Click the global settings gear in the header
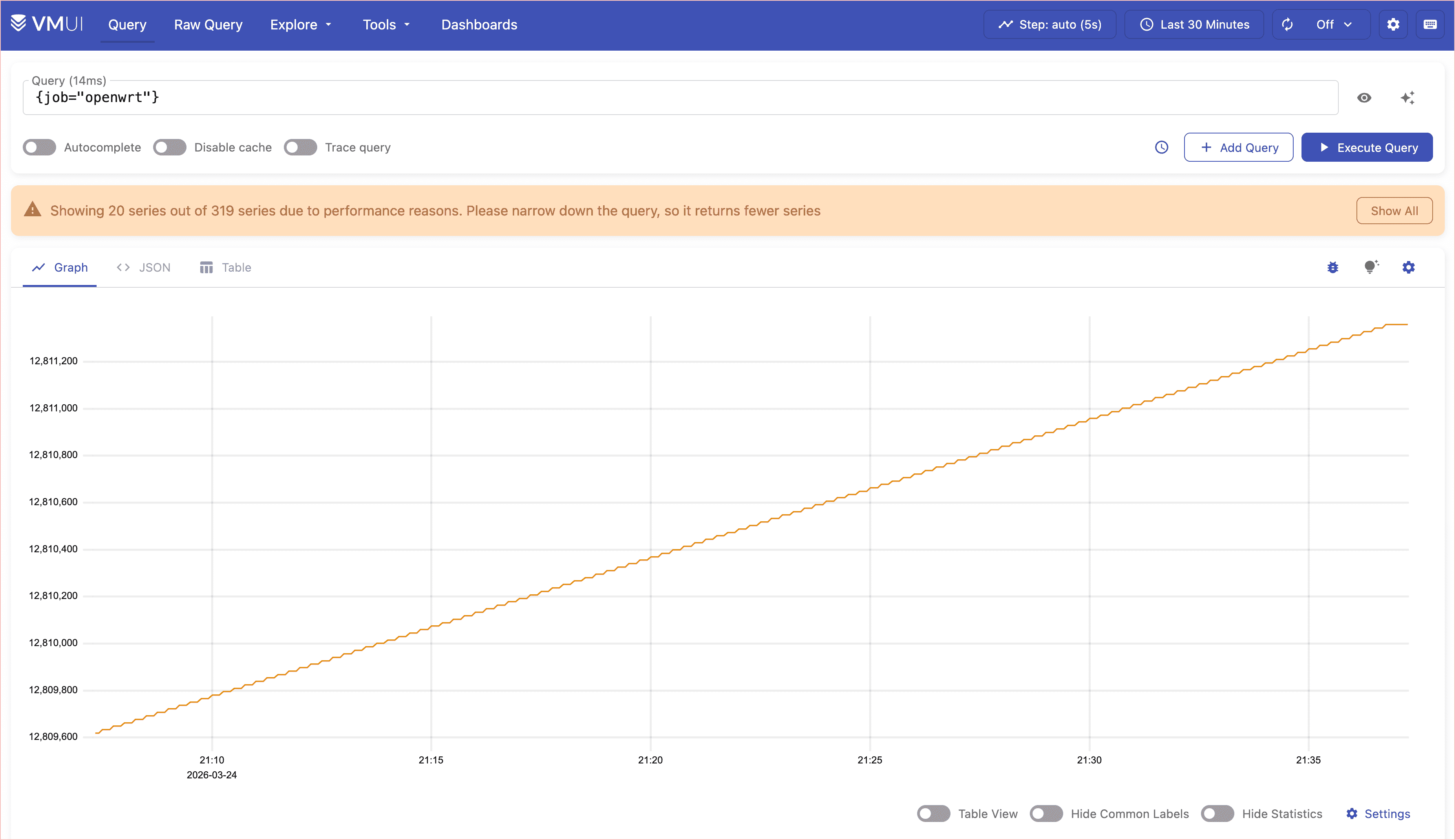Viewport: 1455px width, 840px height. pos(1393,24)
